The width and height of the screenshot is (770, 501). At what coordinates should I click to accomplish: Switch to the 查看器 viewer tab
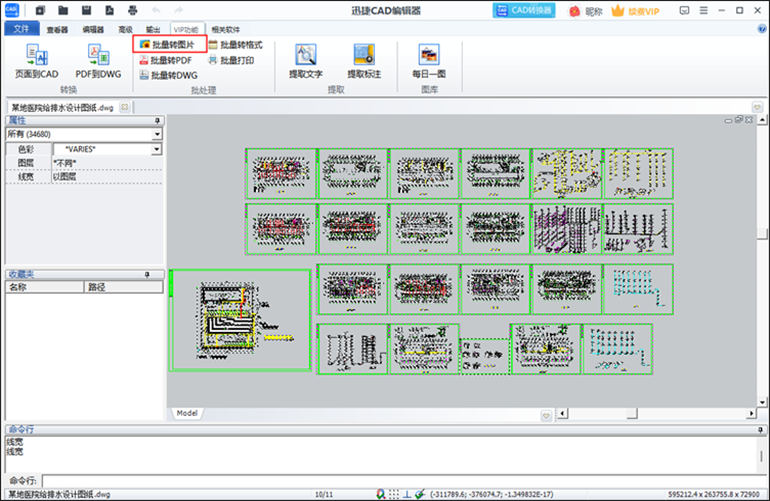pos(57,29)
